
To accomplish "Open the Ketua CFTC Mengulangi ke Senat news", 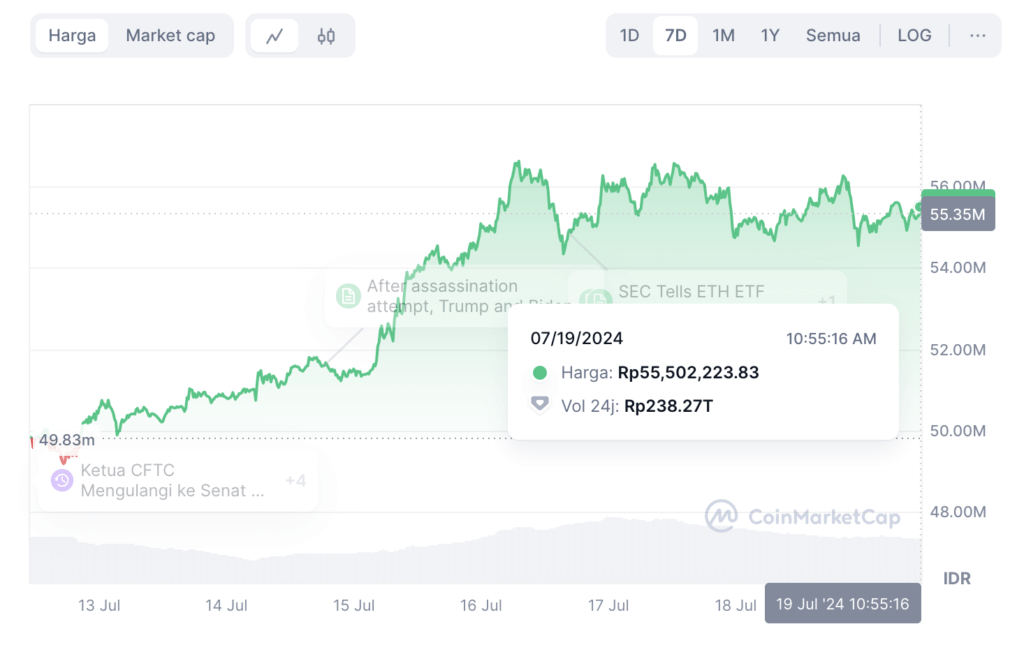I will pos(172,480).
